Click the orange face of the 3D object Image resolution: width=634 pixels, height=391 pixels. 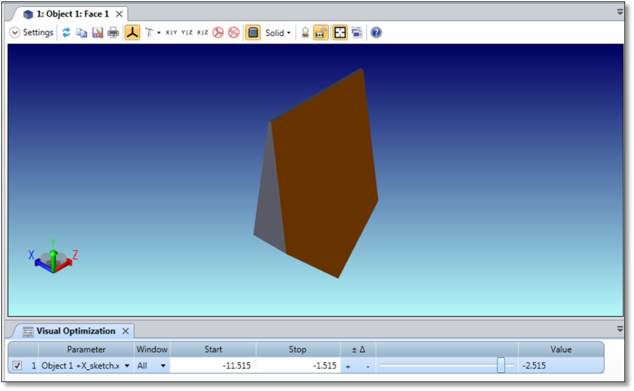[325, 174]
